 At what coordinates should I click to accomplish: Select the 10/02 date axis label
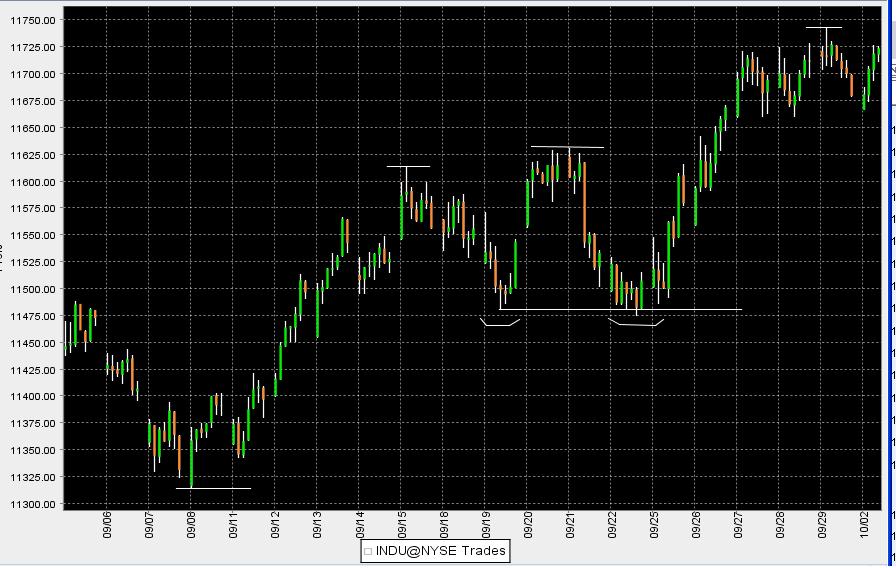[x=865, y=526]
